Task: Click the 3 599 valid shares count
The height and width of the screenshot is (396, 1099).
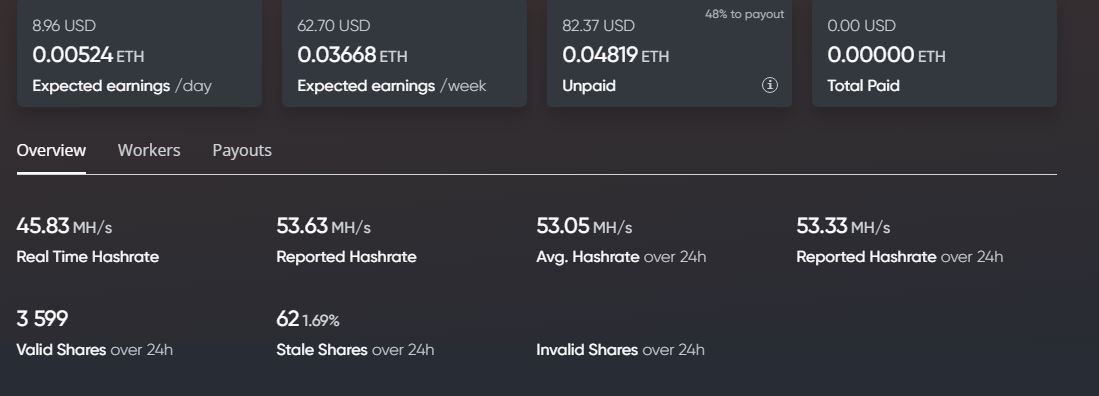Action: click(x=42, y=319)
